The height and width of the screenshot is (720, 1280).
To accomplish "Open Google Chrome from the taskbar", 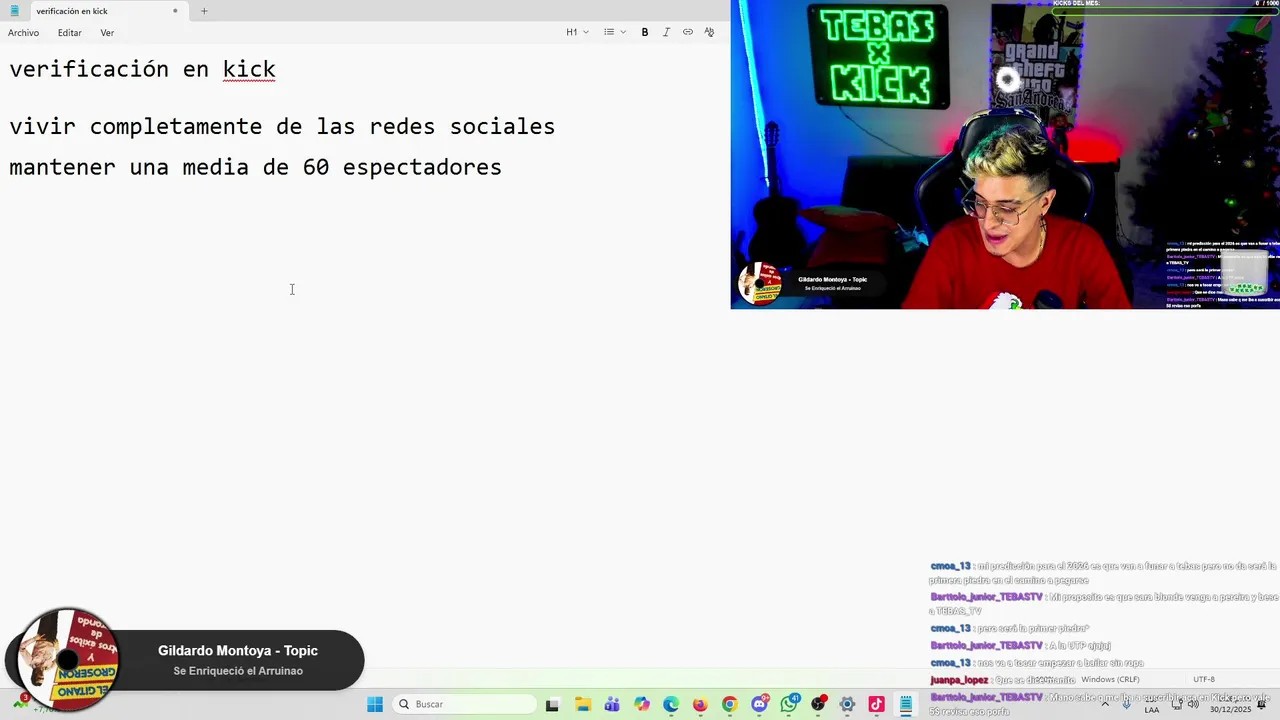I will (729, 704).
